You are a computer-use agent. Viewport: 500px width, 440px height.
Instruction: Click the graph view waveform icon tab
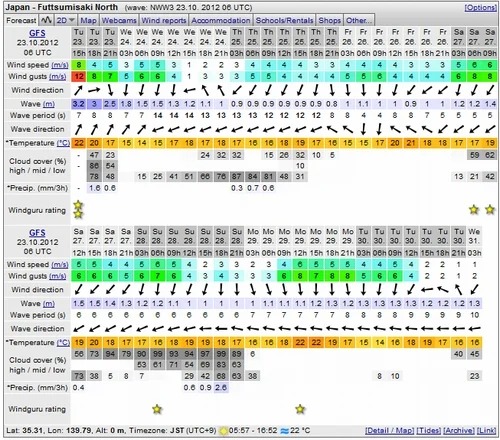46,20
